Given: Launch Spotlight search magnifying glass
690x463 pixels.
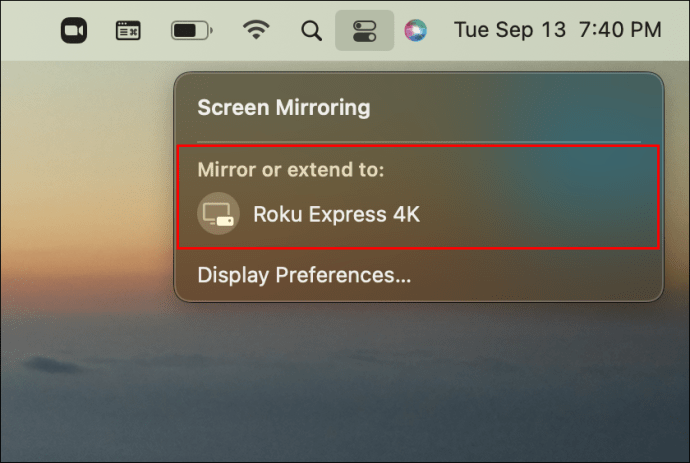Looking at the screenshot, I should click(x=312, y=30).
